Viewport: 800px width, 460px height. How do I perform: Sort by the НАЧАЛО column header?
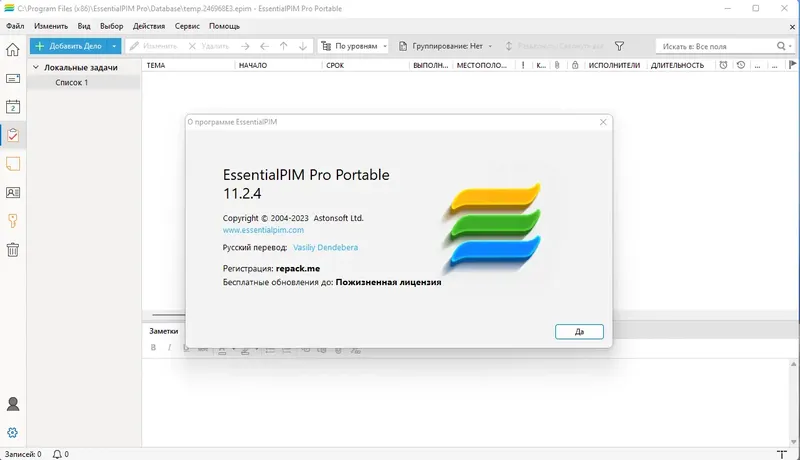[x=253, y=65]
